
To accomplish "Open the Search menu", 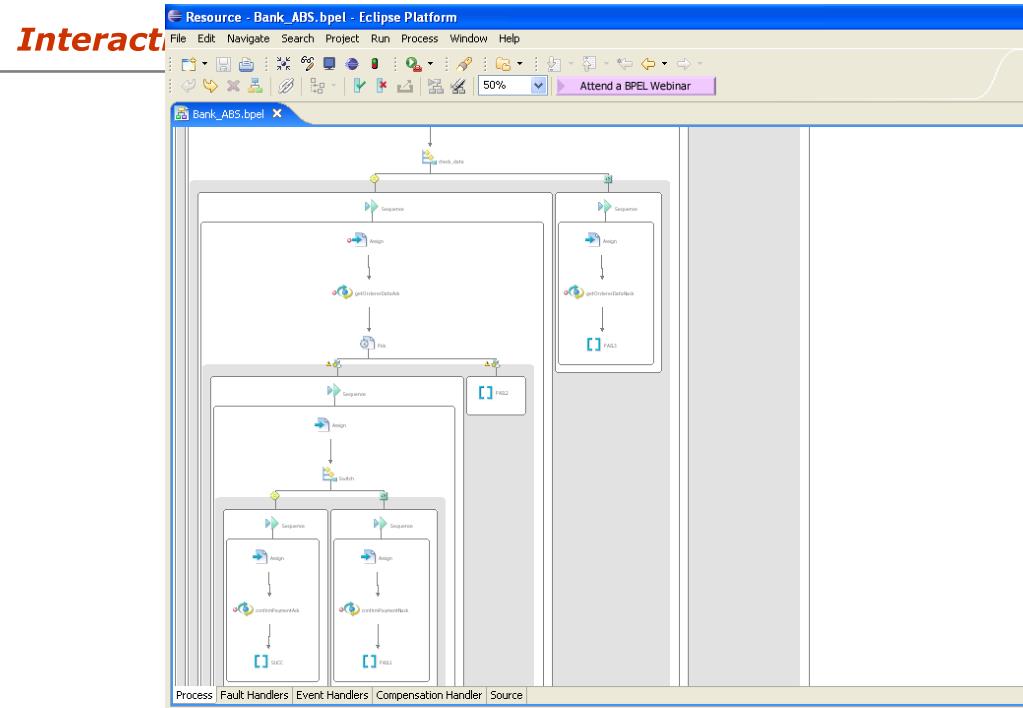I will point(298,38).
